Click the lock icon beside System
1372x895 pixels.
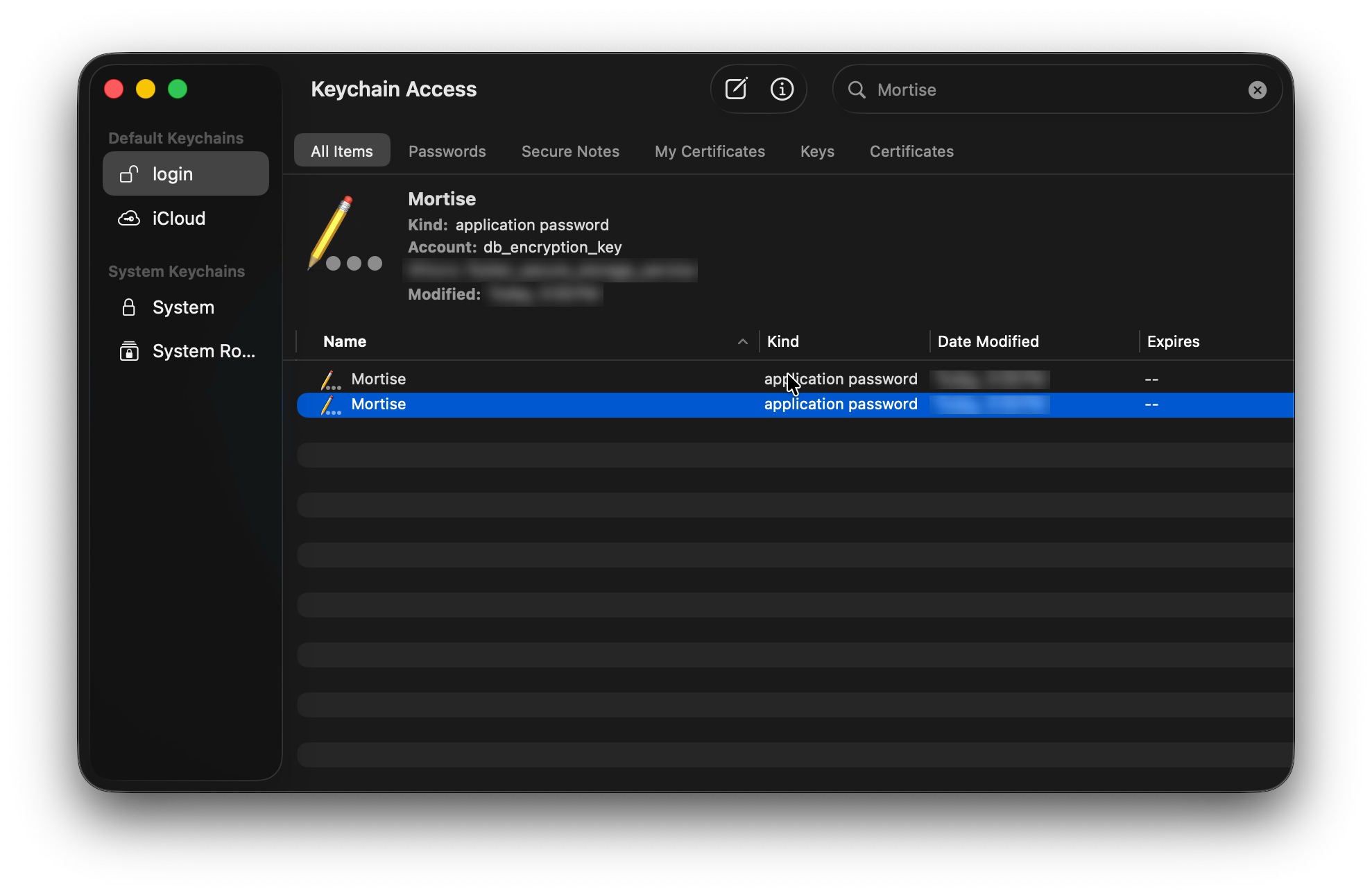pyautogui.click(x=128, y=307)
